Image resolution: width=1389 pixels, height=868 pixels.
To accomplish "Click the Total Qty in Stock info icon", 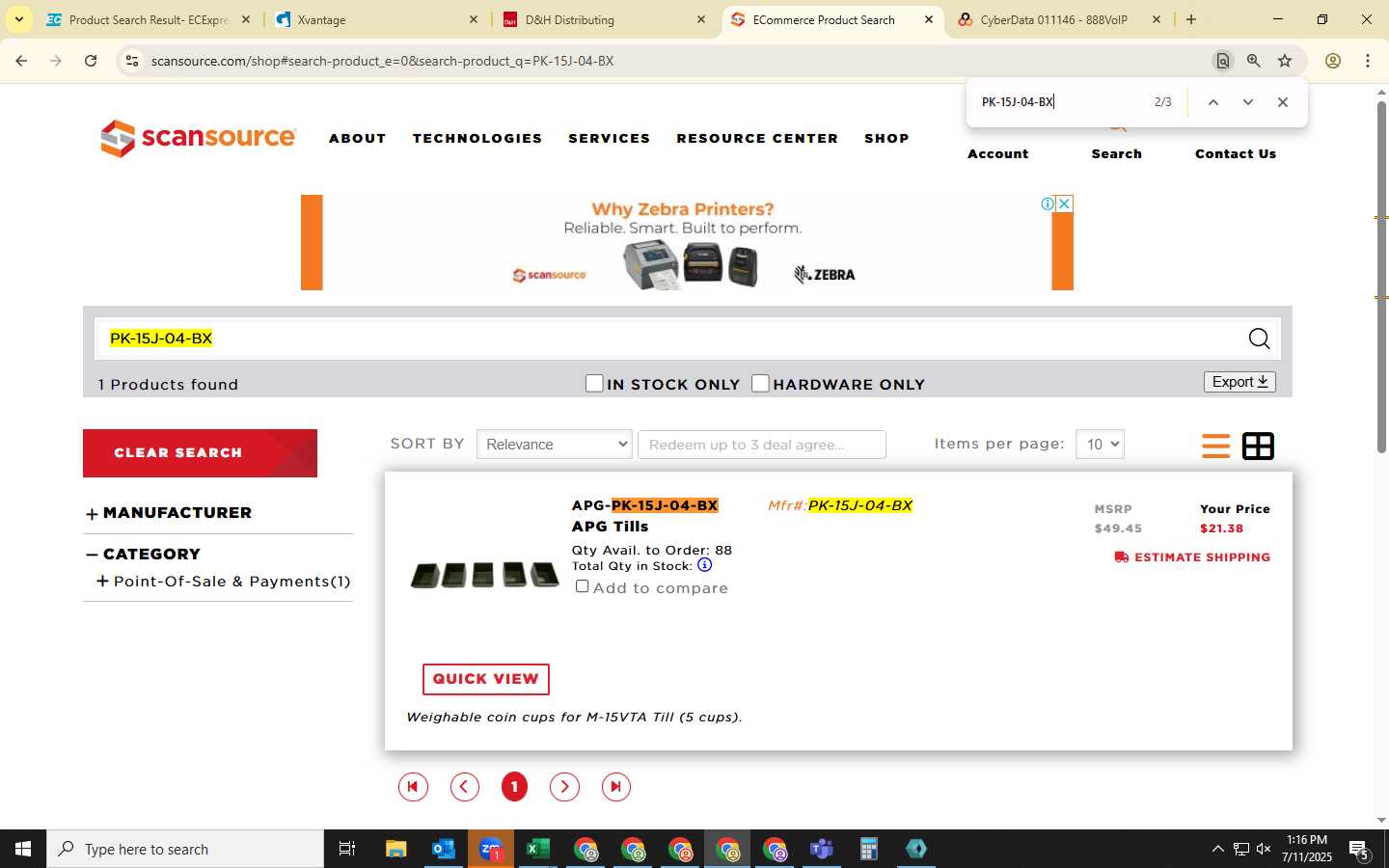I will pos(704,565).
